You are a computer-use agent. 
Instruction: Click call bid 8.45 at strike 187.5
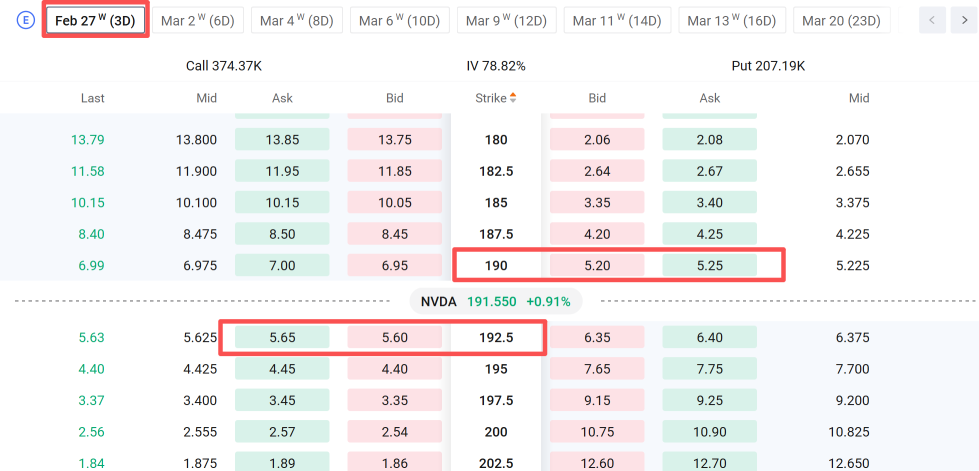[x=395, y=234]
